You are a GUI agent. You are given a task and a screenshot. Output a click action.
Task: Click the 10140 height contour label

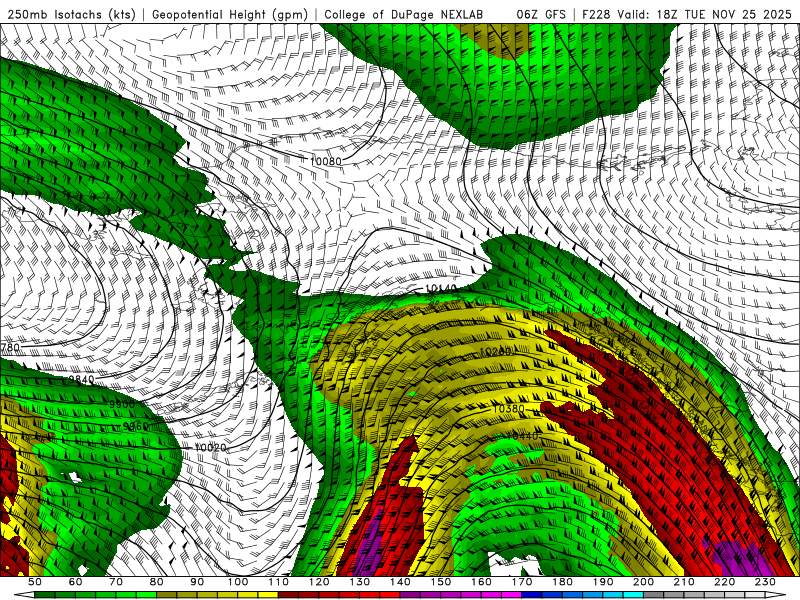click(x=441, y=289)
